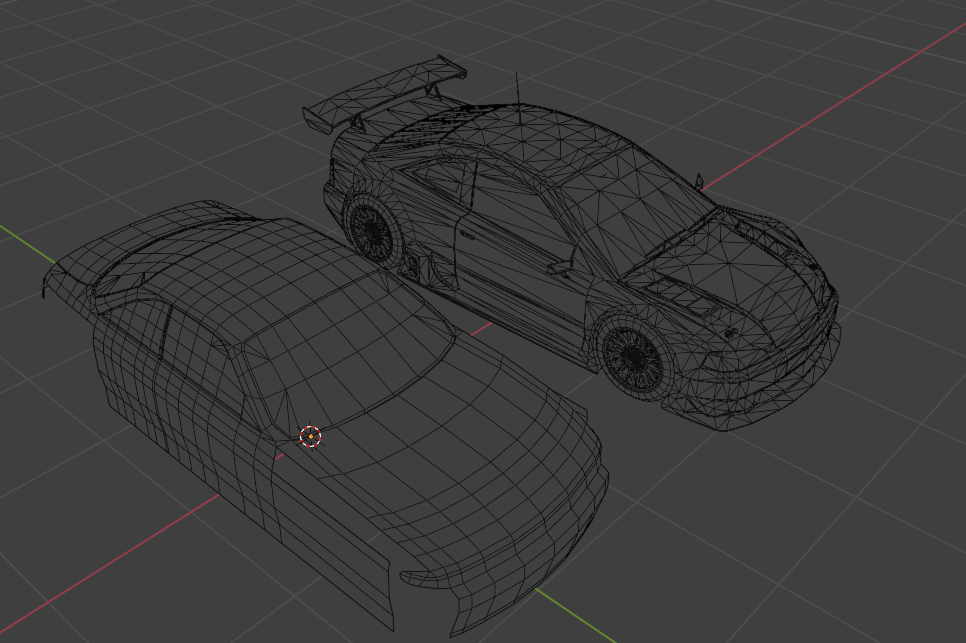Click the red-white 3D cursor circle
The image size is (966, 643).
coord(310,436)
